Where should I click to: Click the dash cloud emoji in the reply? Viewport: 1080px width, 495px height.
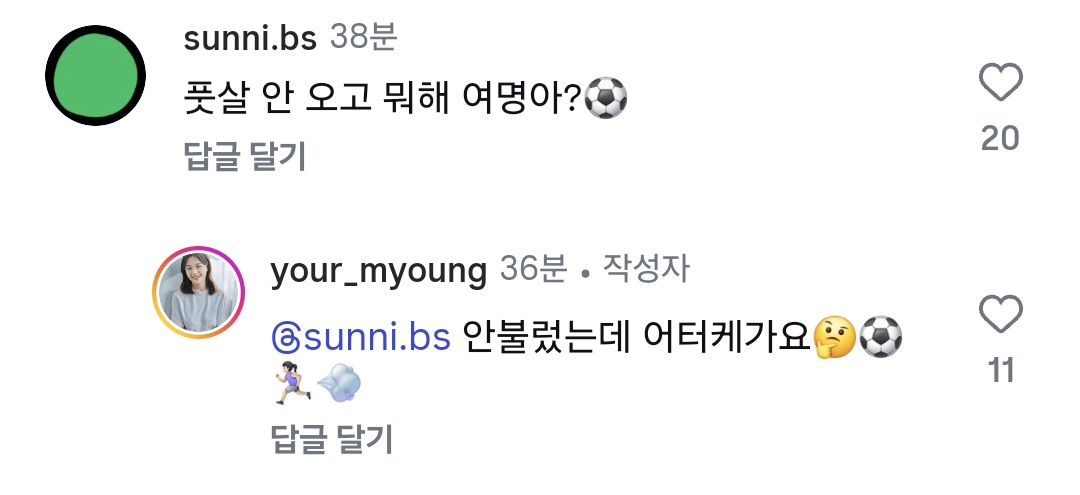pyautogui.click(x=339, y=383)
